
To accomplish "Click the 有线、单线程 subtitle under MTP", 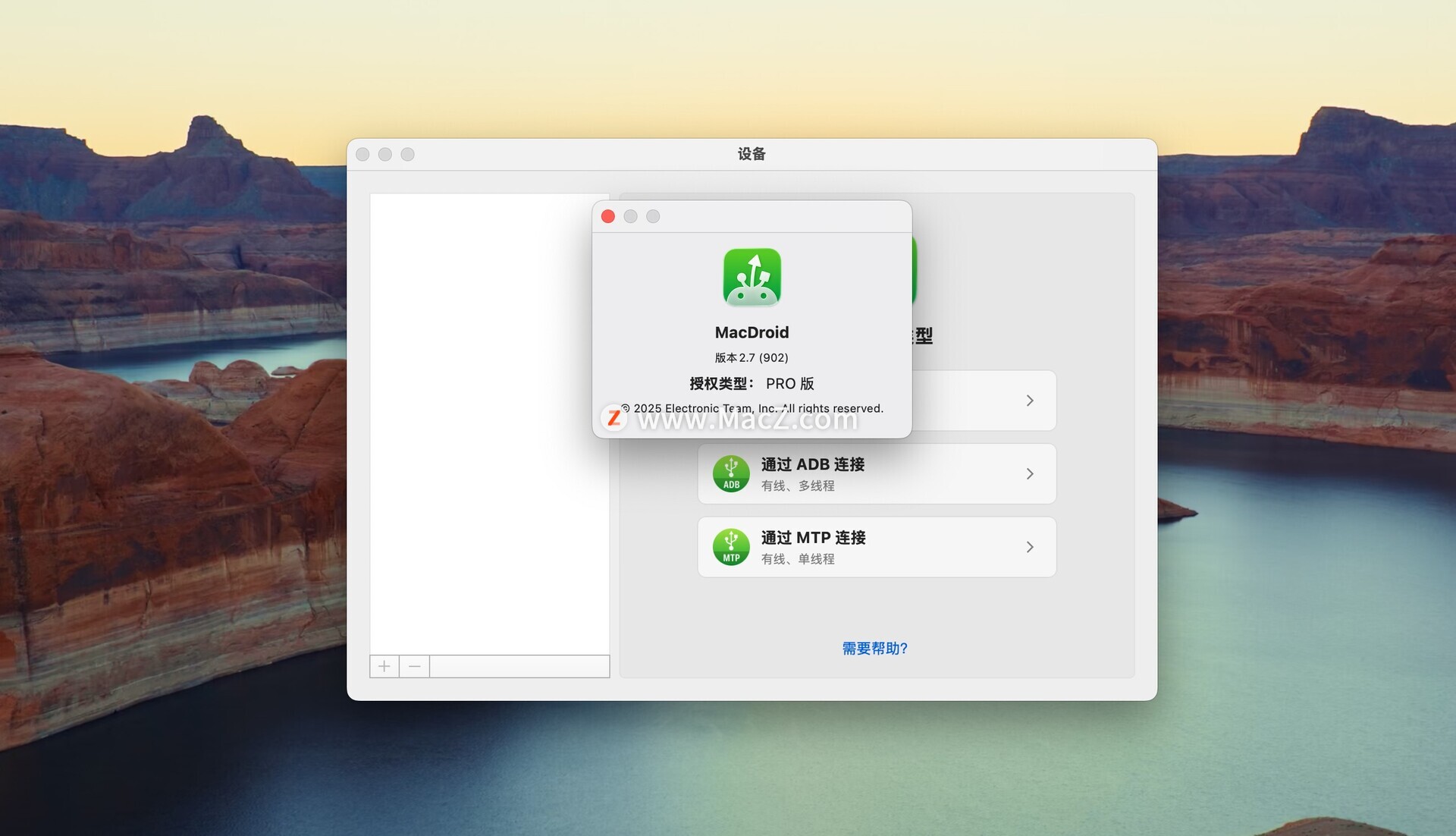I will pyautogui.click(x=798, y=559).
